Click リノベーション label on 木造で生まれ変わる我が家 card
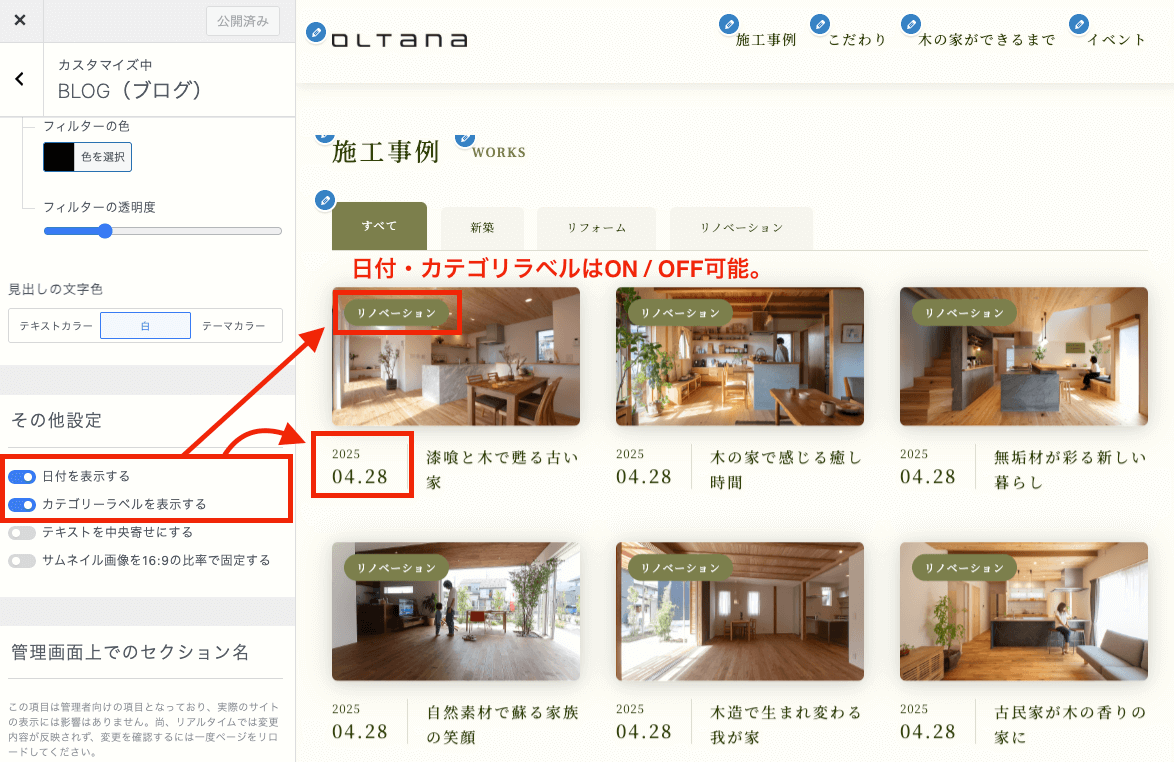The image size is (1174, 762). pos(680,568)
